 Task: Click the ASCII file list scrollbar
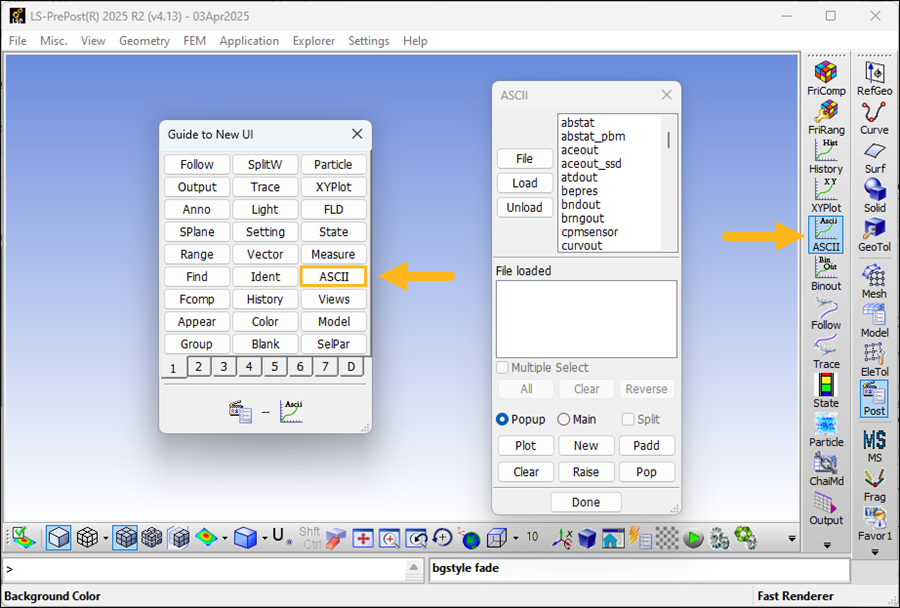tap(668, 140)
